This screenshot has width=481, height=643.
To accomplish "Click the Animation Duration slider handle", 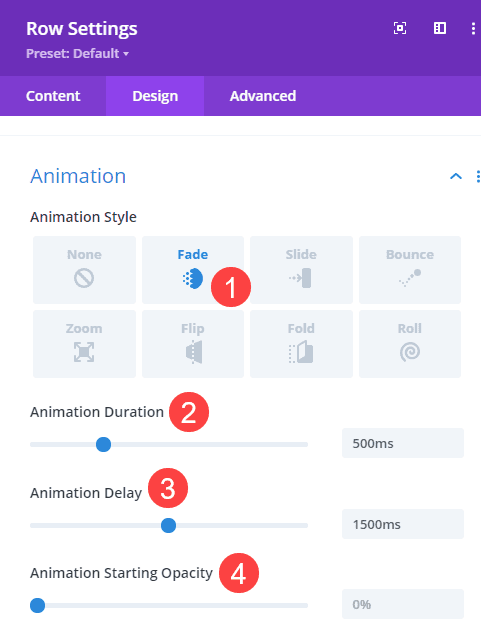I will pyautogui.click(x=103, y=444).
